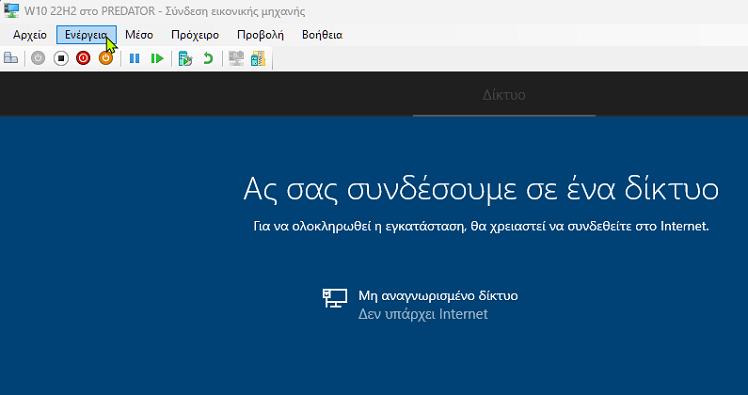Open the Μέσο menu

tap(139, 35)
